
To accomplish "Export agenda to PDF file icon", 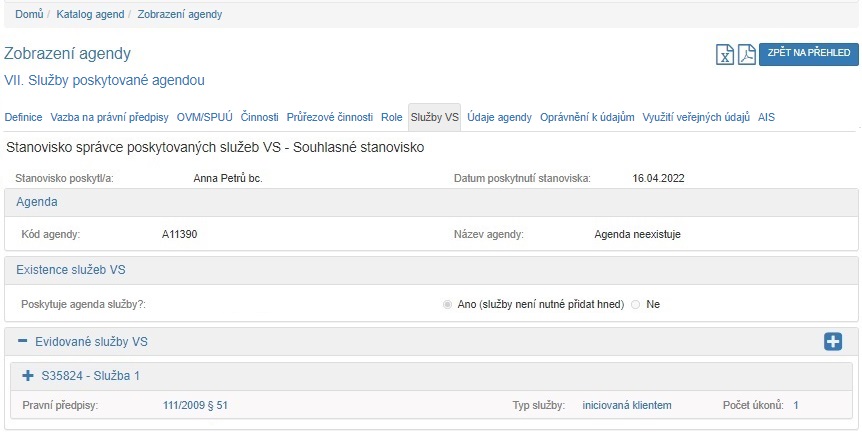I will pyautogui.click(x=746, y=55).
